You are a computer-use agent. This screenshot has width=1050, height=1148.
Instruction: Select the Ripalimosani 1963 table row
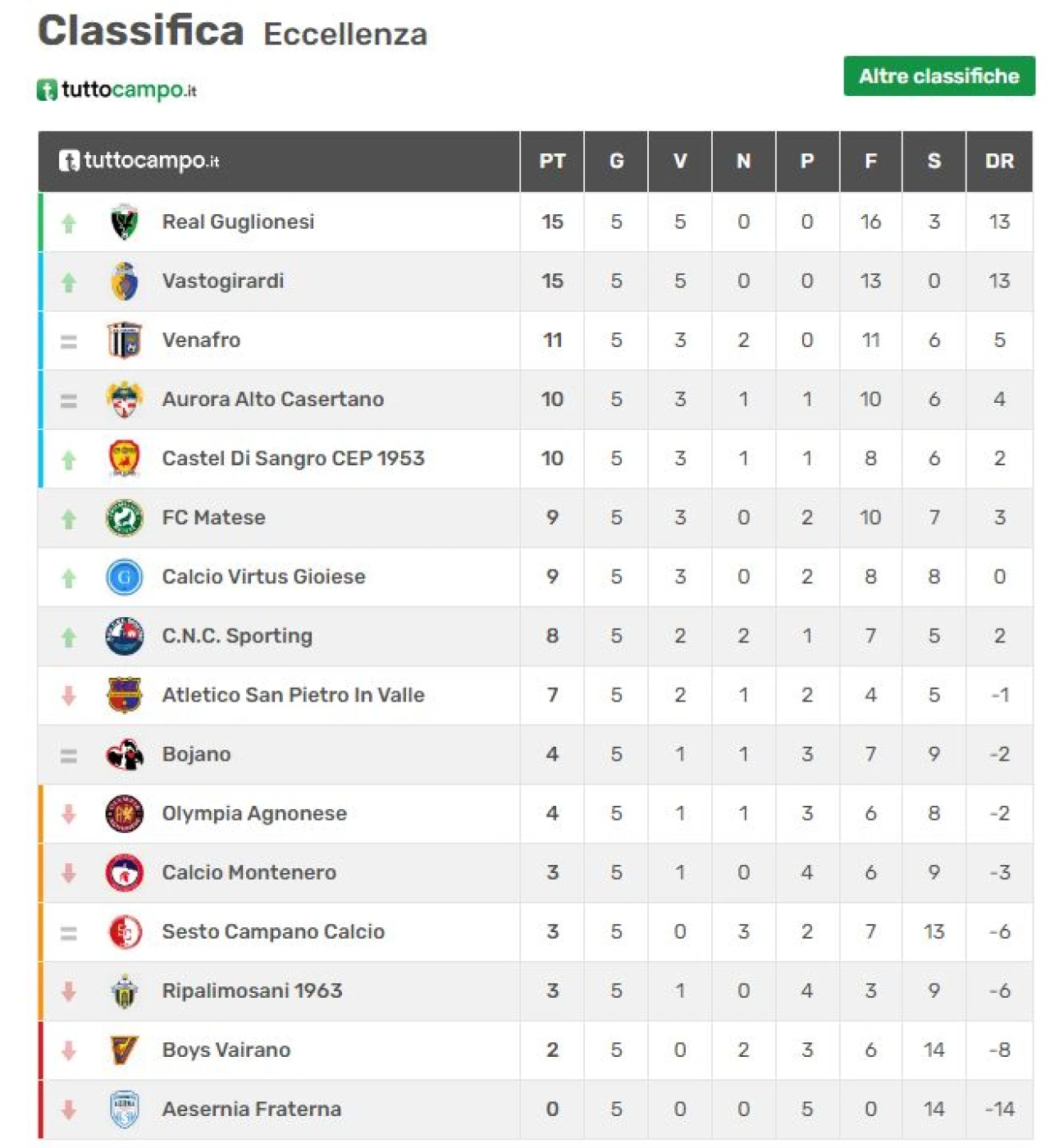536,990
